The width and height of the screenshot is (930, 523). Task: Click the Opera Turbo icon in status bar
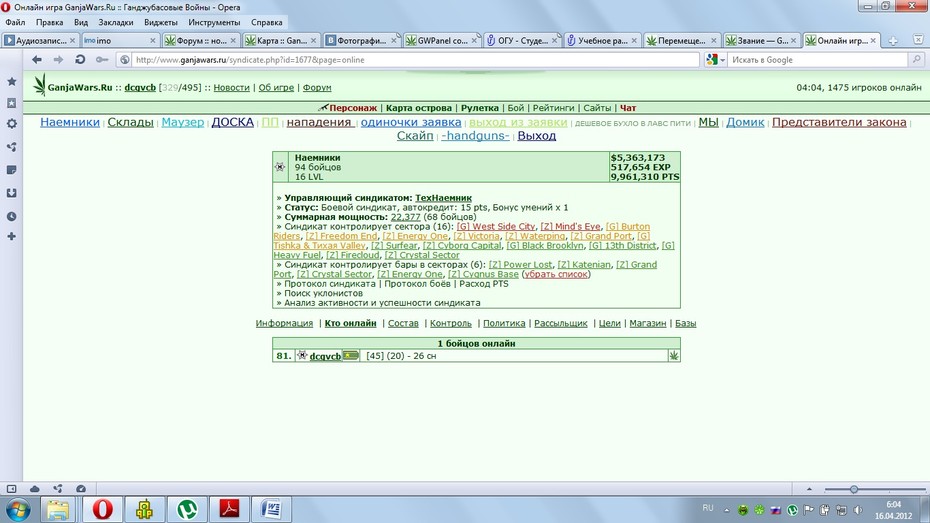click(81, 489)
